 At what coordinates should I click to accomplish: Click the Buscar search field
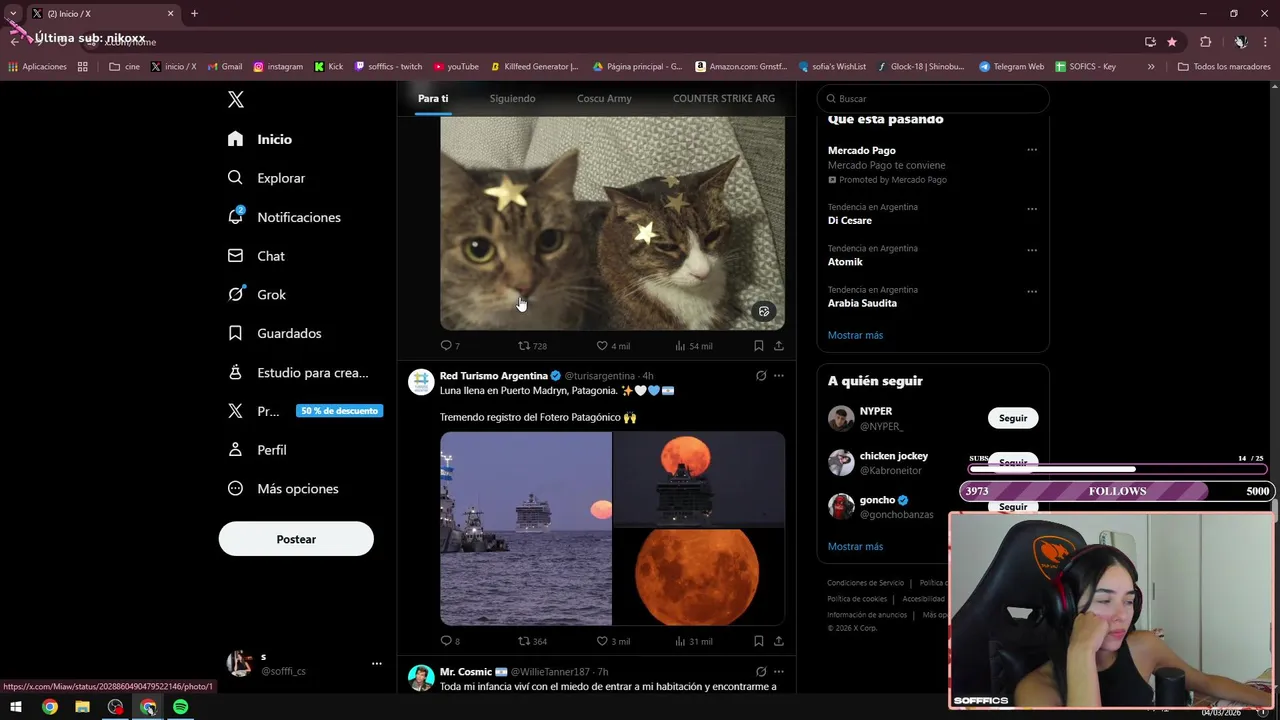tap(933, 99)
